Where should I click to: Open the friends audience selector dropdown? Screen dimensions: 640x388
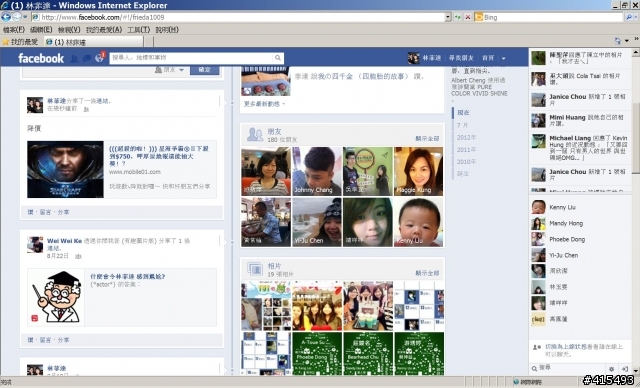pos(170,70)
